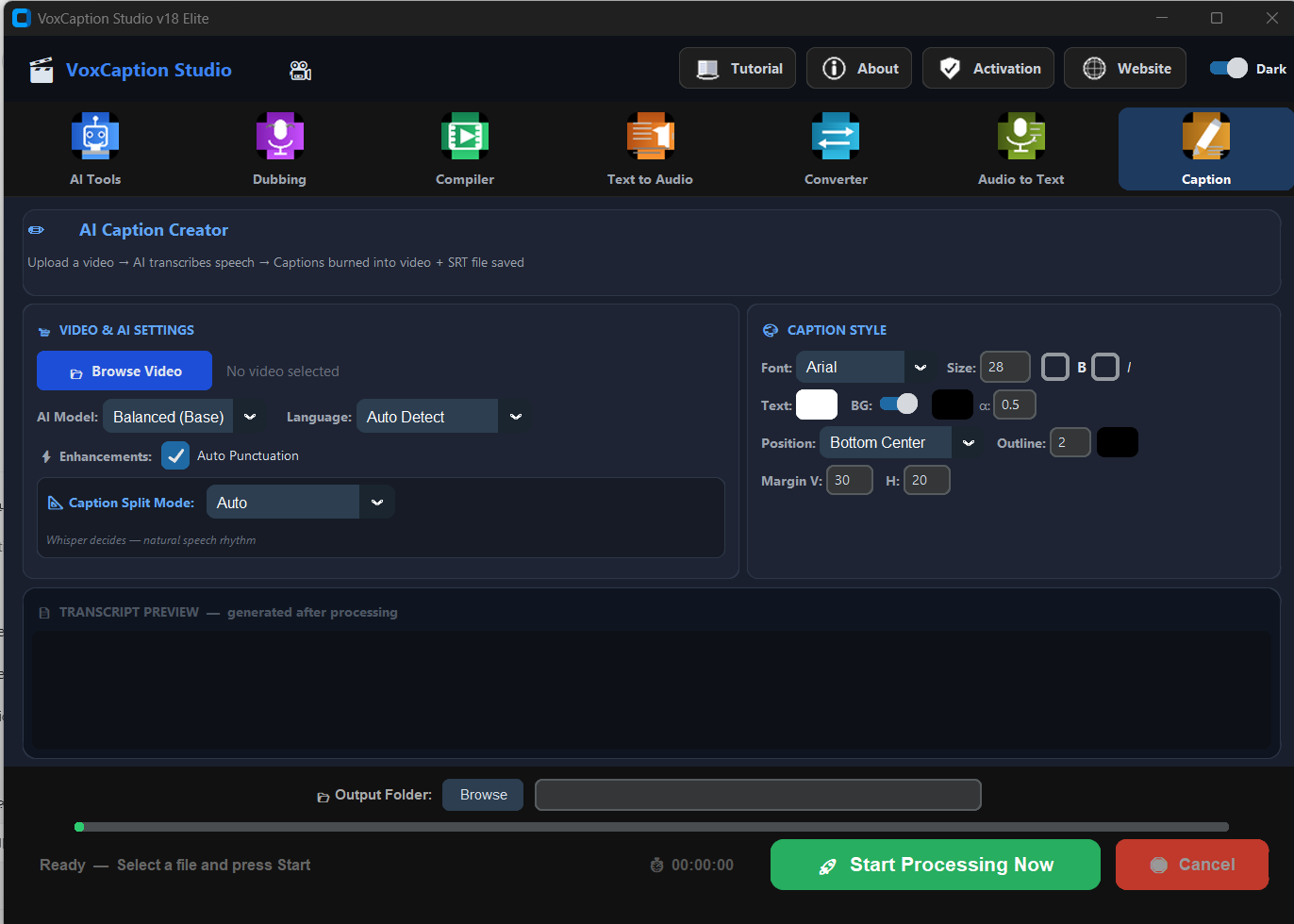Open the Converter tool

(x=835, y=148)
